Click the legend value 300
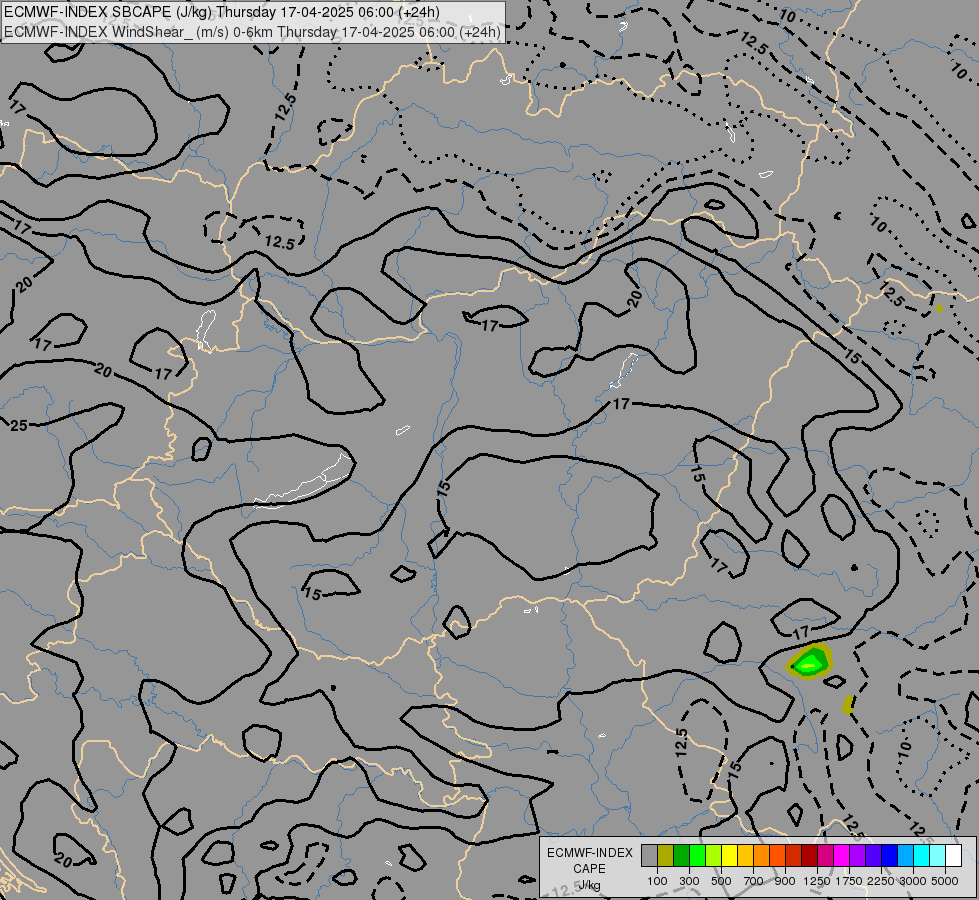Image resolution: width=979 pixels, height=900 pixels. [x=689, y=881]
